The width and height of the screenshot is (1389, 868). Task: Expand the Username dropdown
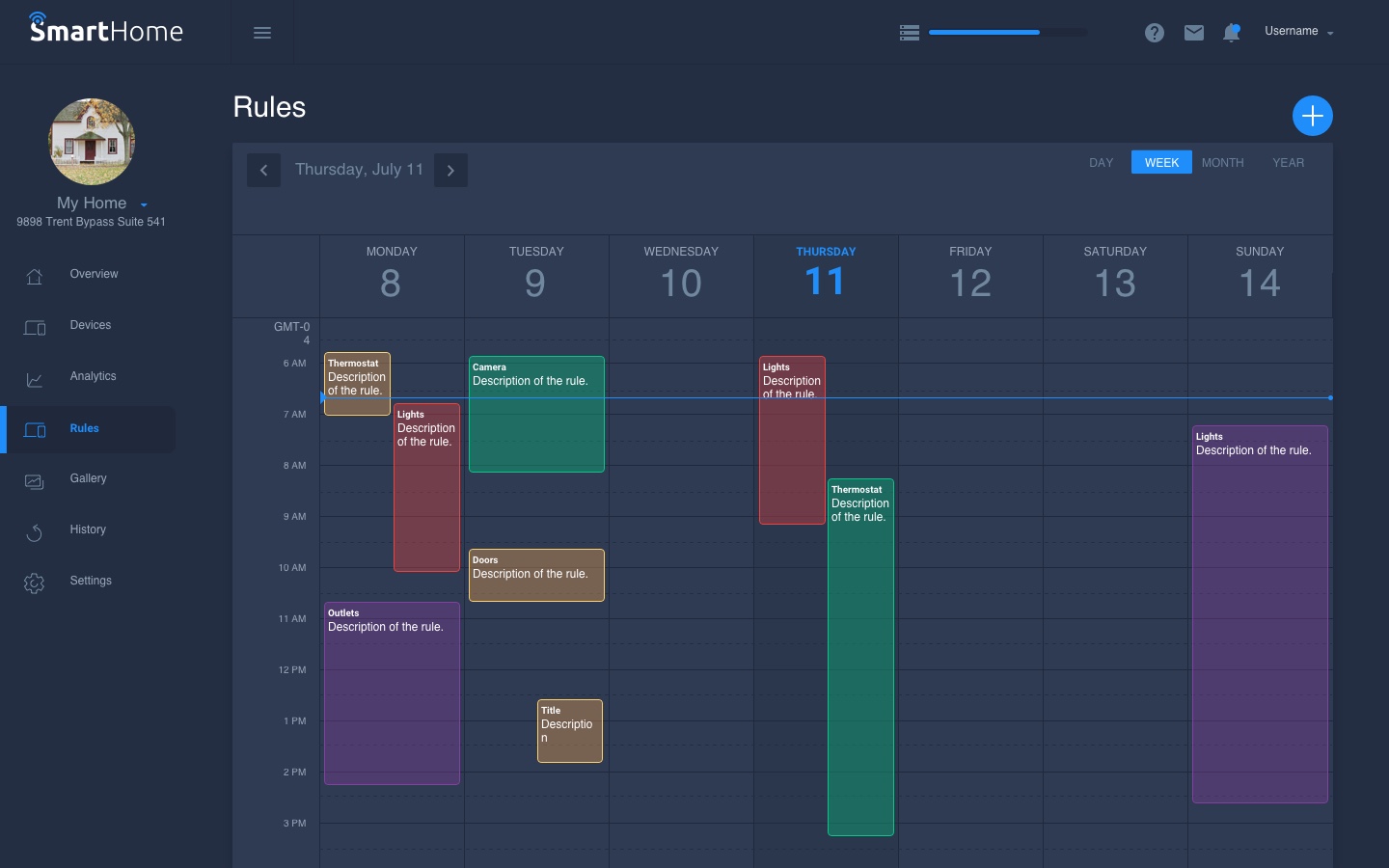tap(1298, 32)
